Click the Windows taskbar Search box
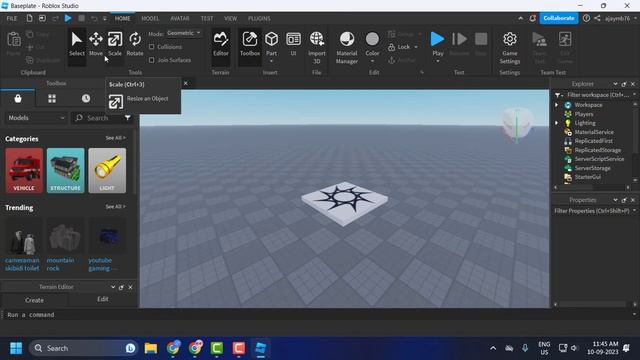Viewport: 640px width, 360px height. click(x=83, y=348)
